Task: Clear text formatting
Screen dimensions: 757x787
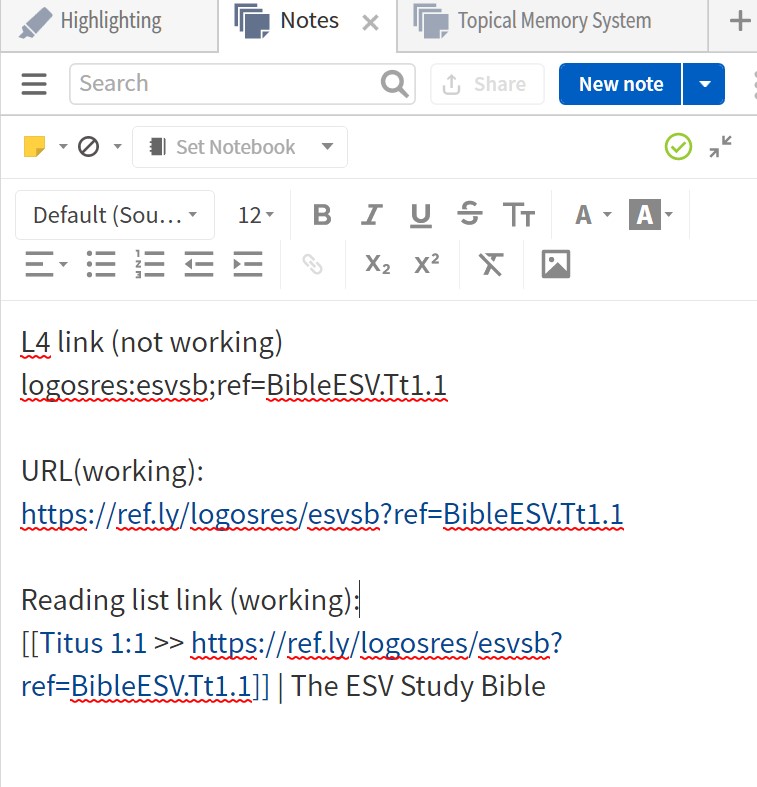Action: (x=491, y=264)
